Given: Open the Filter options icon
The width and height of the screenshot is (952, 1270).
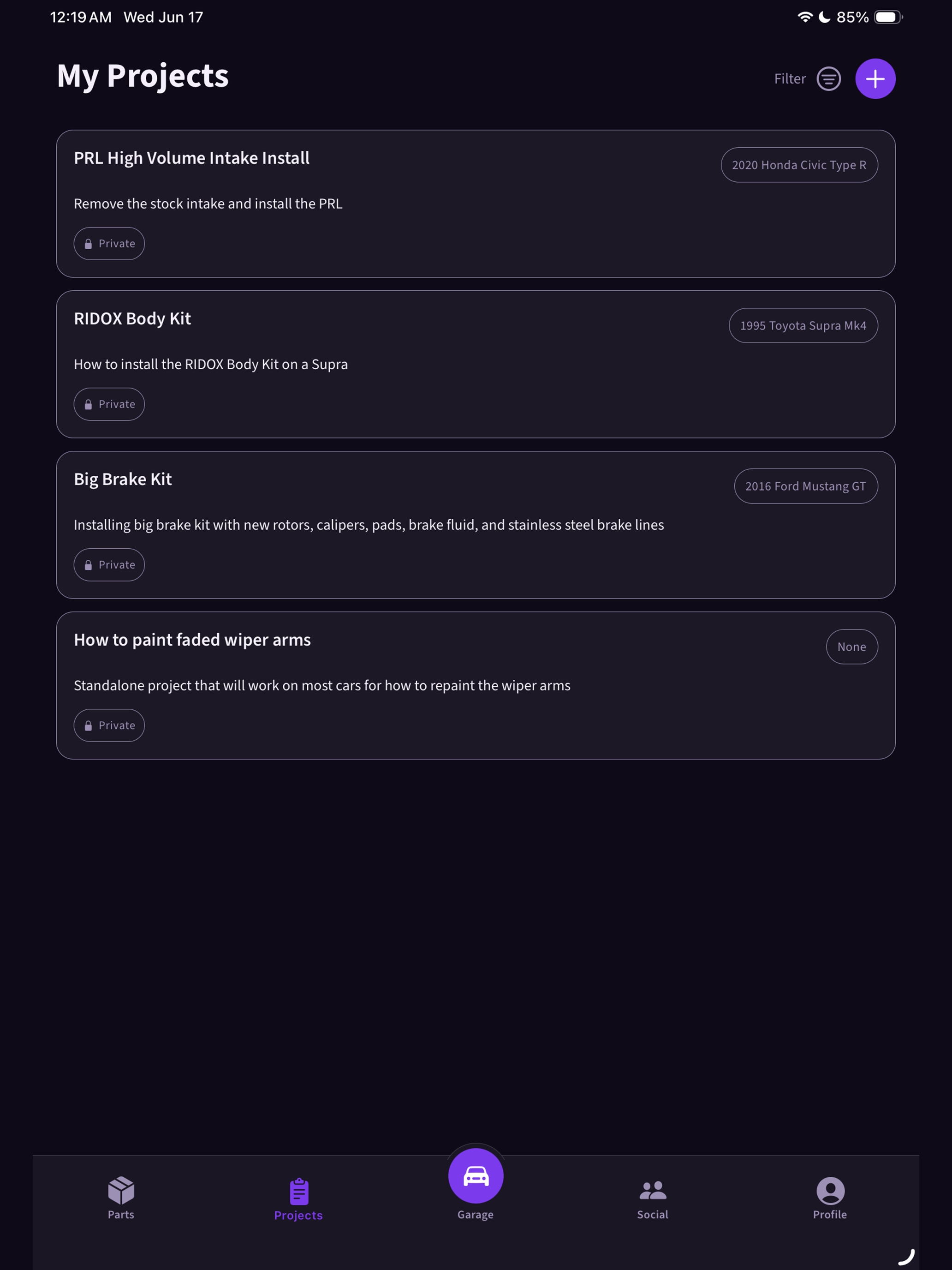Looking at the screenshot, I should click(829, 78).
